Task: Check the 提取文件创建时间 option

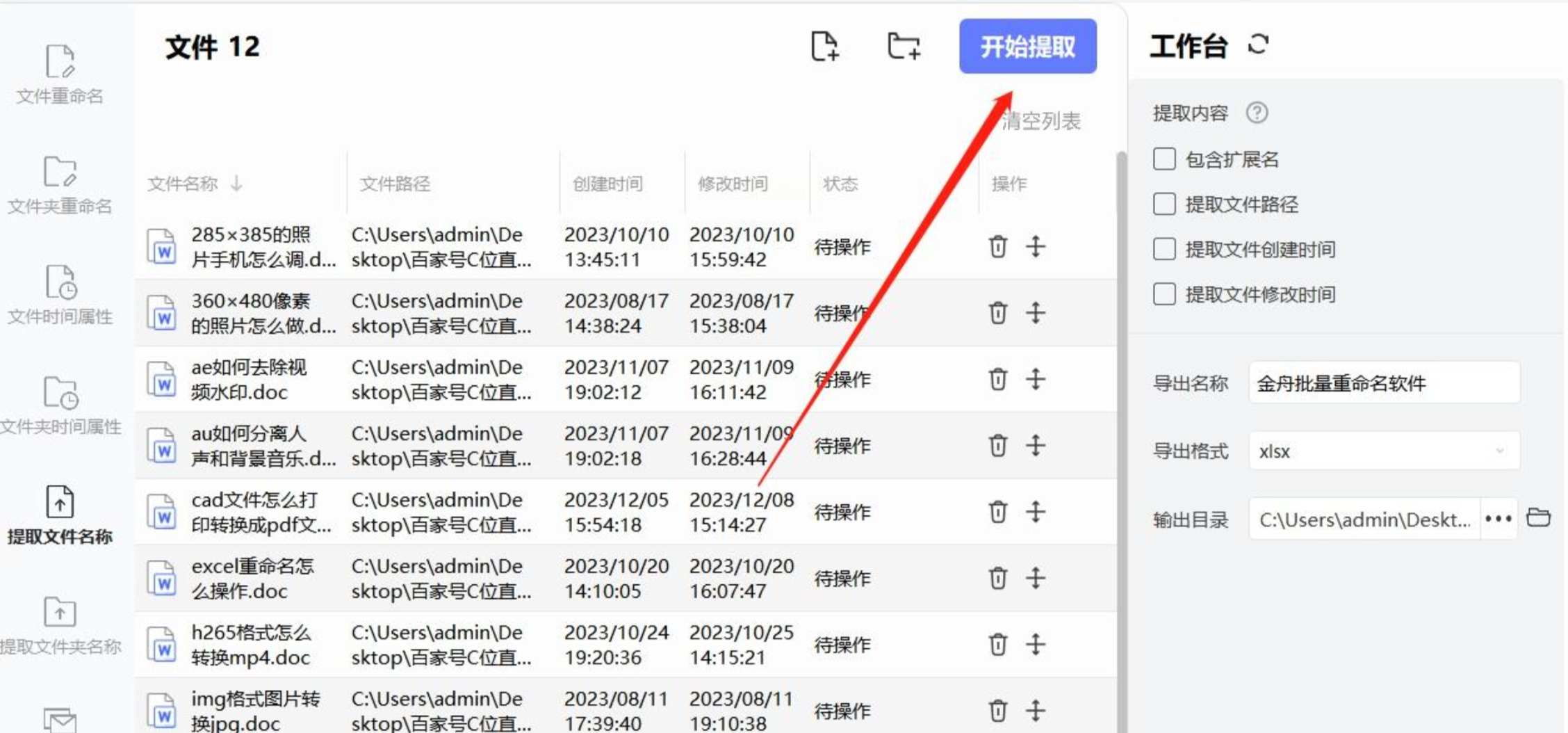Action: pyautogui.click(x=1164, y=249)
